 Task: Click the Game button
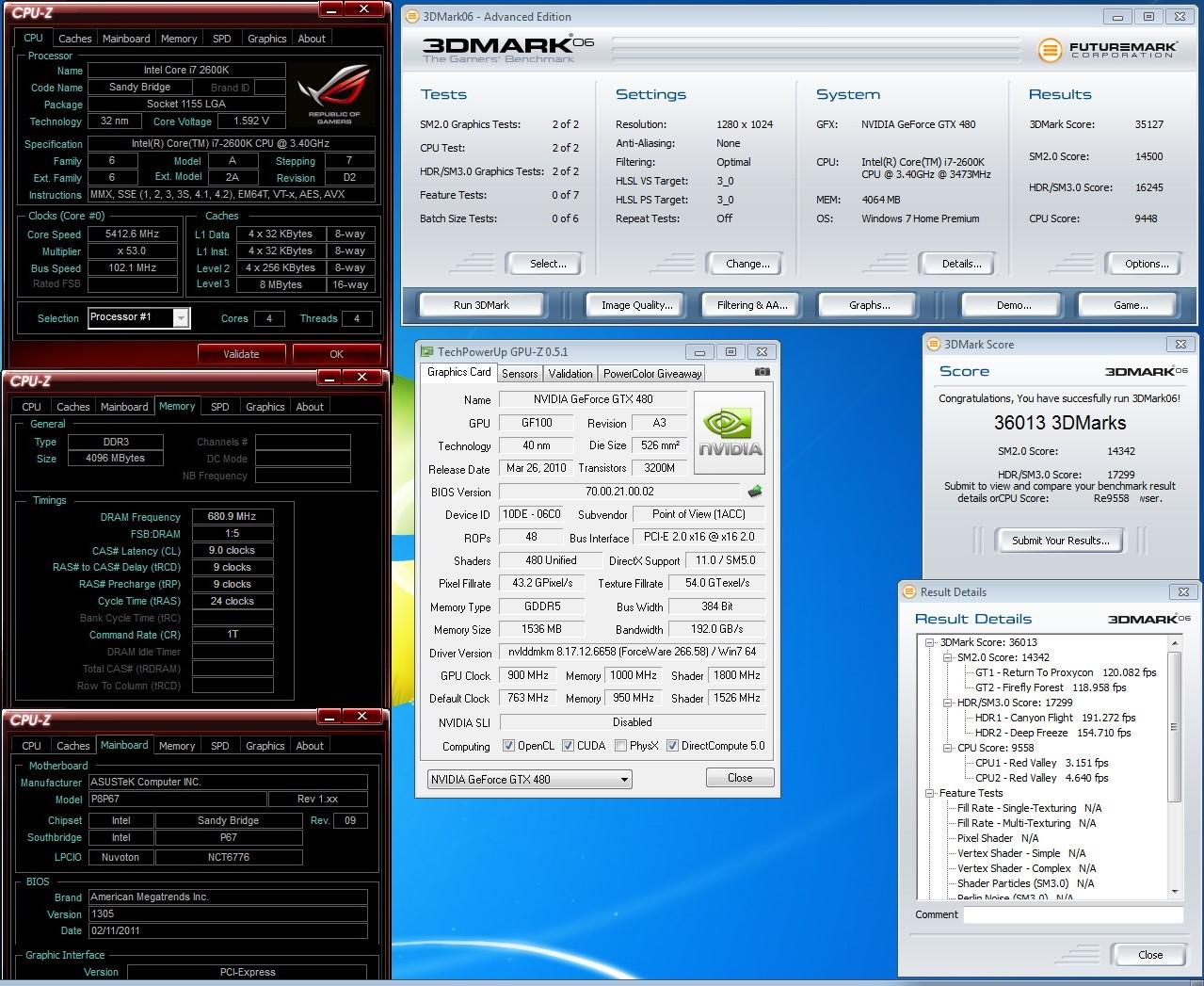click(x=1131, y=305)
